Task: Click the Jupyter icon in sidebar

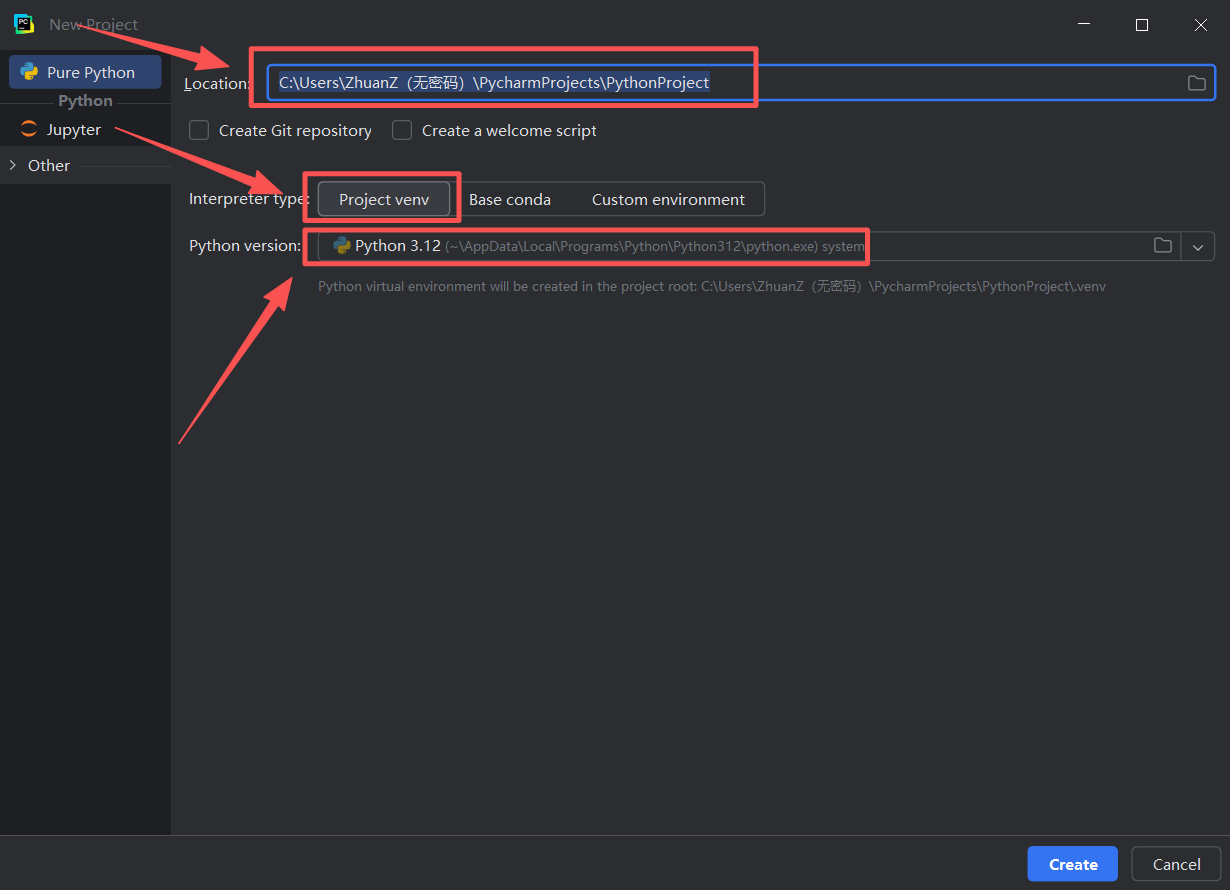Action: (x=28, y=130)
